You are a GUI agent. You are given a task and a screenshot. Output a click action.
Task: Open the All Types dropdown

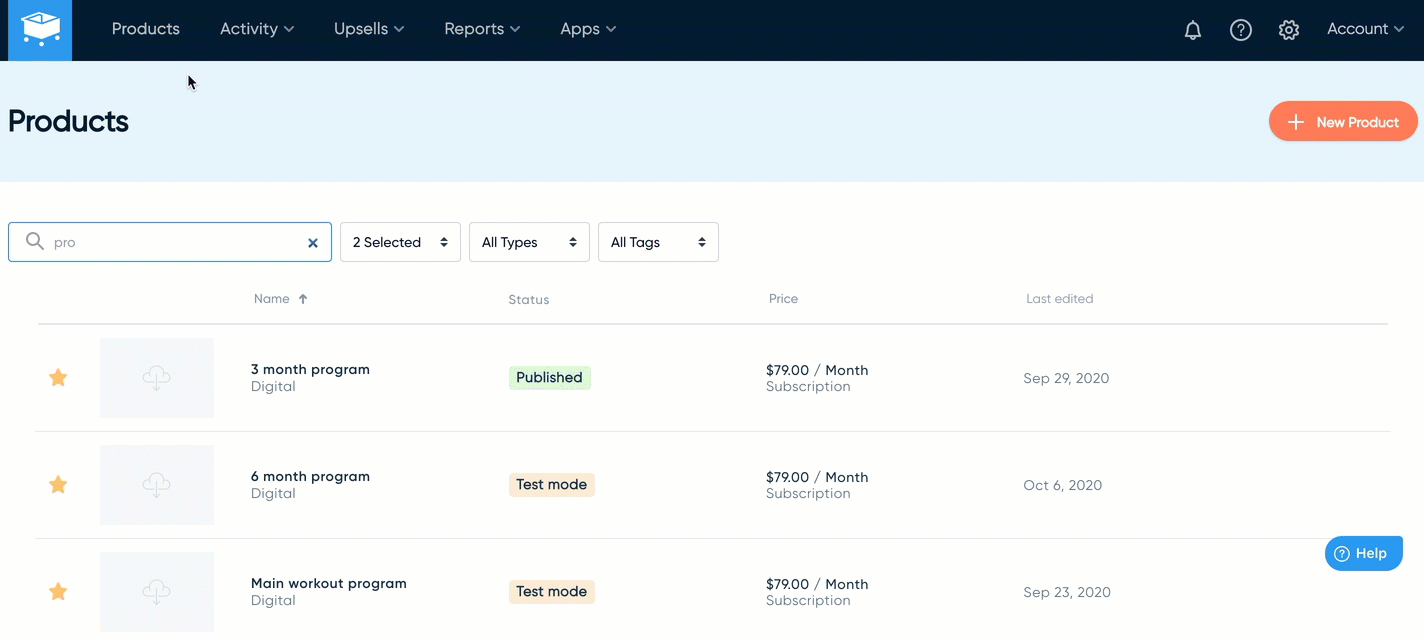tap(529, 242)
